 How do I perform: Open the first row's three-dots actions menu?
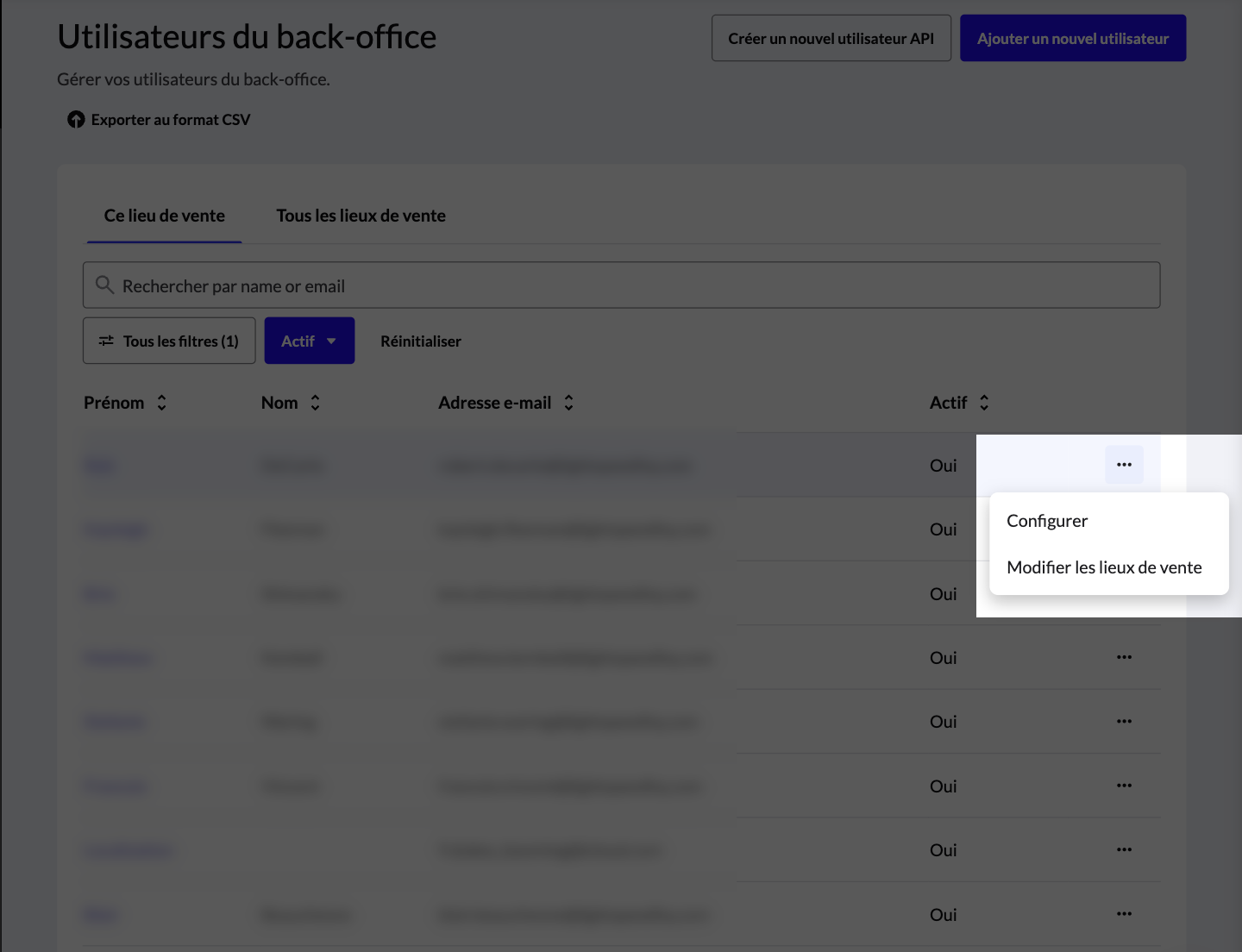1124,465
